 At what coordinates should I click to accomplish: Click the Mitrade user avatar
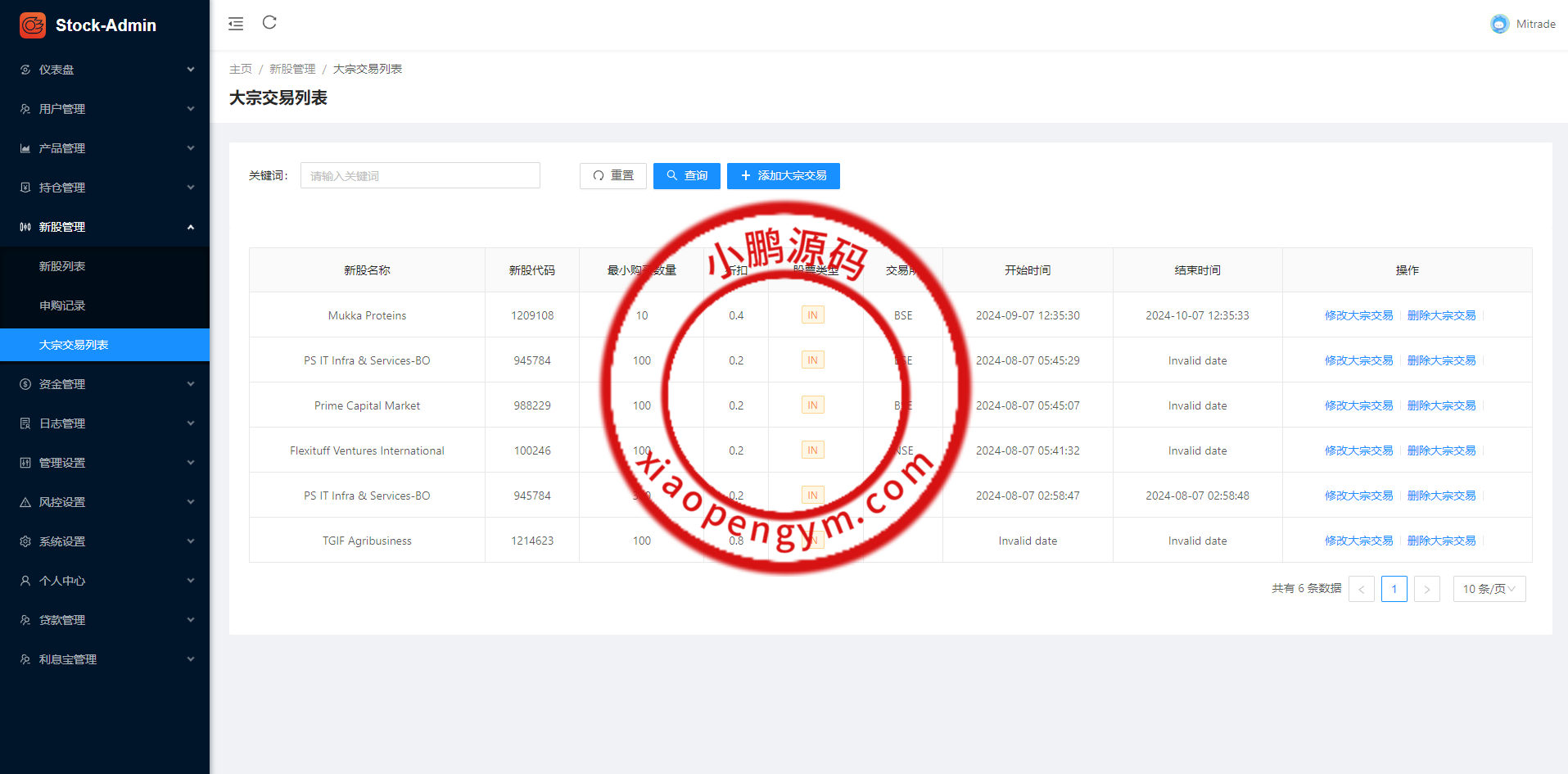(x=1499, y=25)
